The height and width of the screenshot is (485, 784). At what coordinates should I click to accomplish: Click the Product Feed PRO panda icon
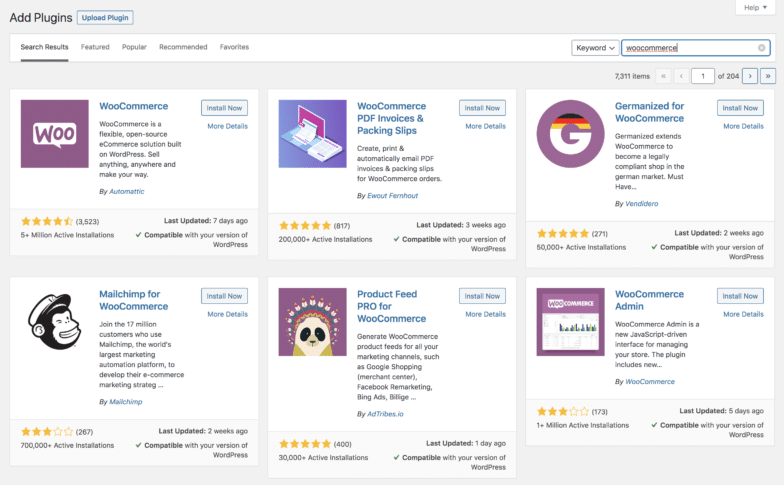tap(312, 322)
